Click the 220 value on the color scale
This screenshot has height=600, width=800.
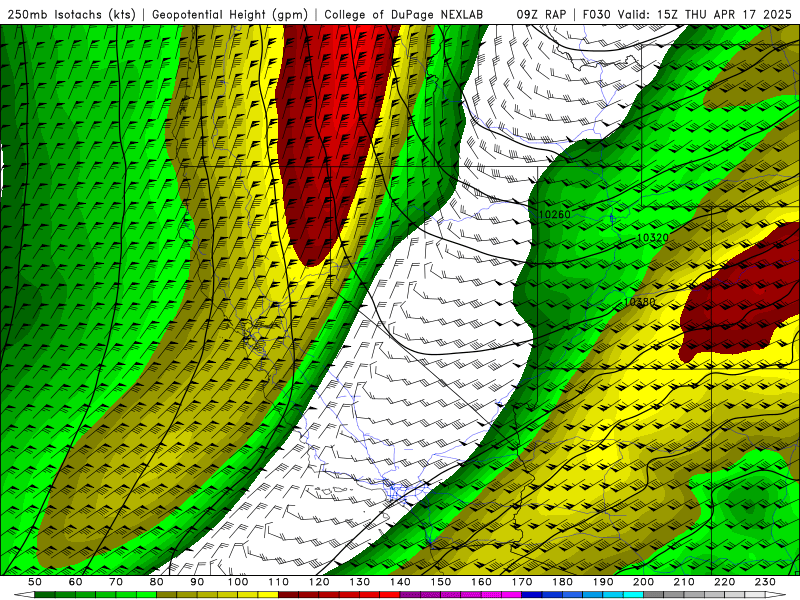point(724,582)
